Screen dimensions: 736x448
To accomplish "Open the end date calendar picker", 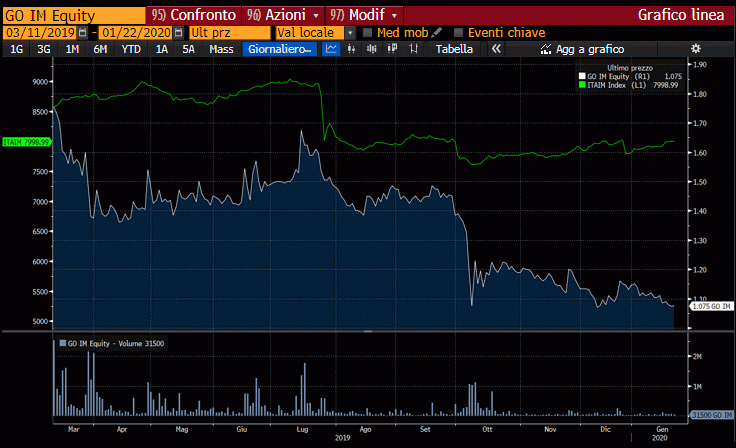I will [178, 32].
